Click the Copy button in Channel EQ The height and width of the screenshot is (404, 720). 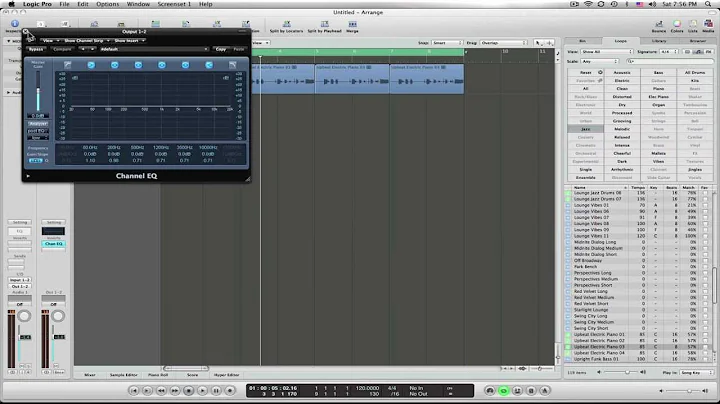pyautogui.click(x=221, y=49)
